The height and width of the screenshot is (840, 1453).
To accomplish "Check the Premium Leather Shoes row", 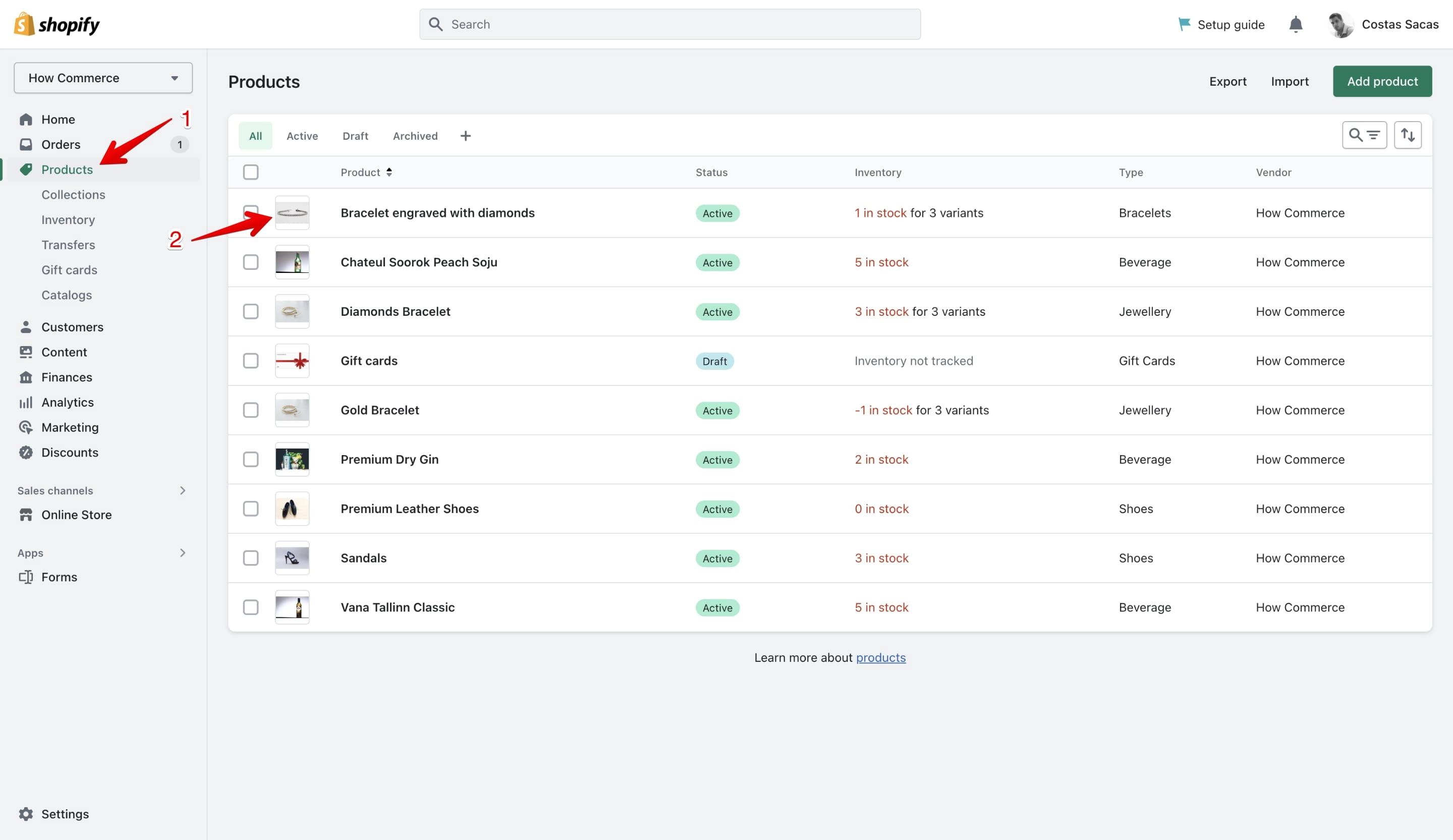I will point(251,509).
